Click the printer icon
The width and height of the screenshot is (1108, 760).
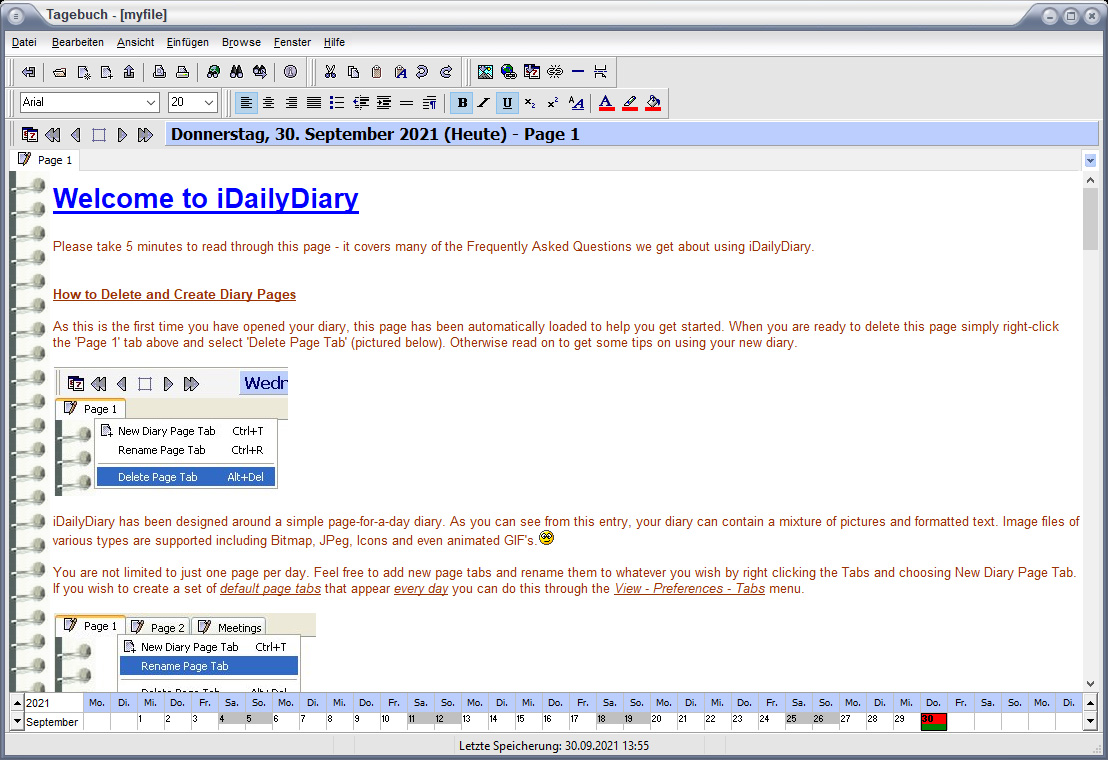[182, 72]
